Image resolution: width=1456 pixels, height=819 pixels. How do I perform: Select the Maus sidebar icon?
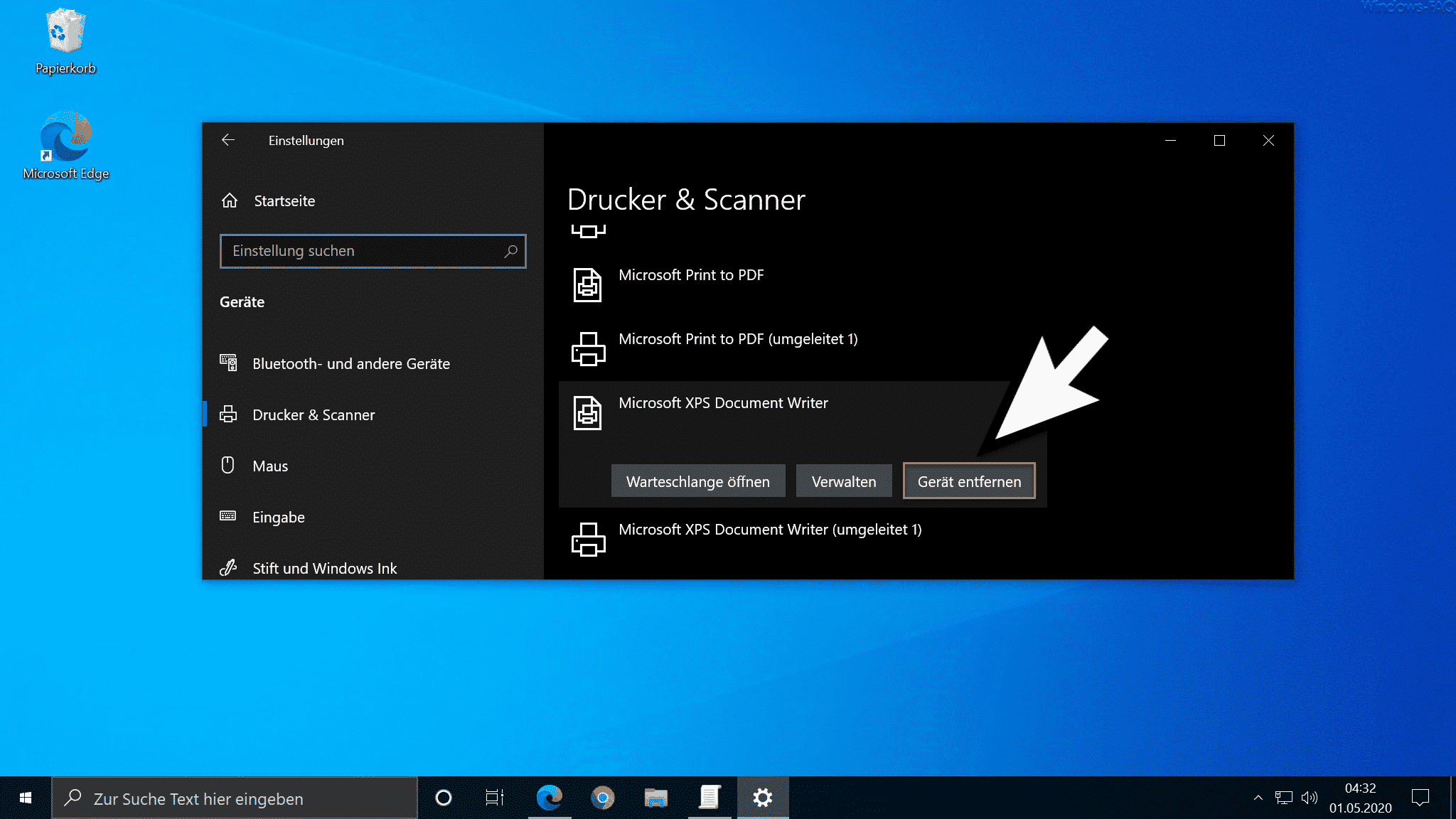pos(228,465)
